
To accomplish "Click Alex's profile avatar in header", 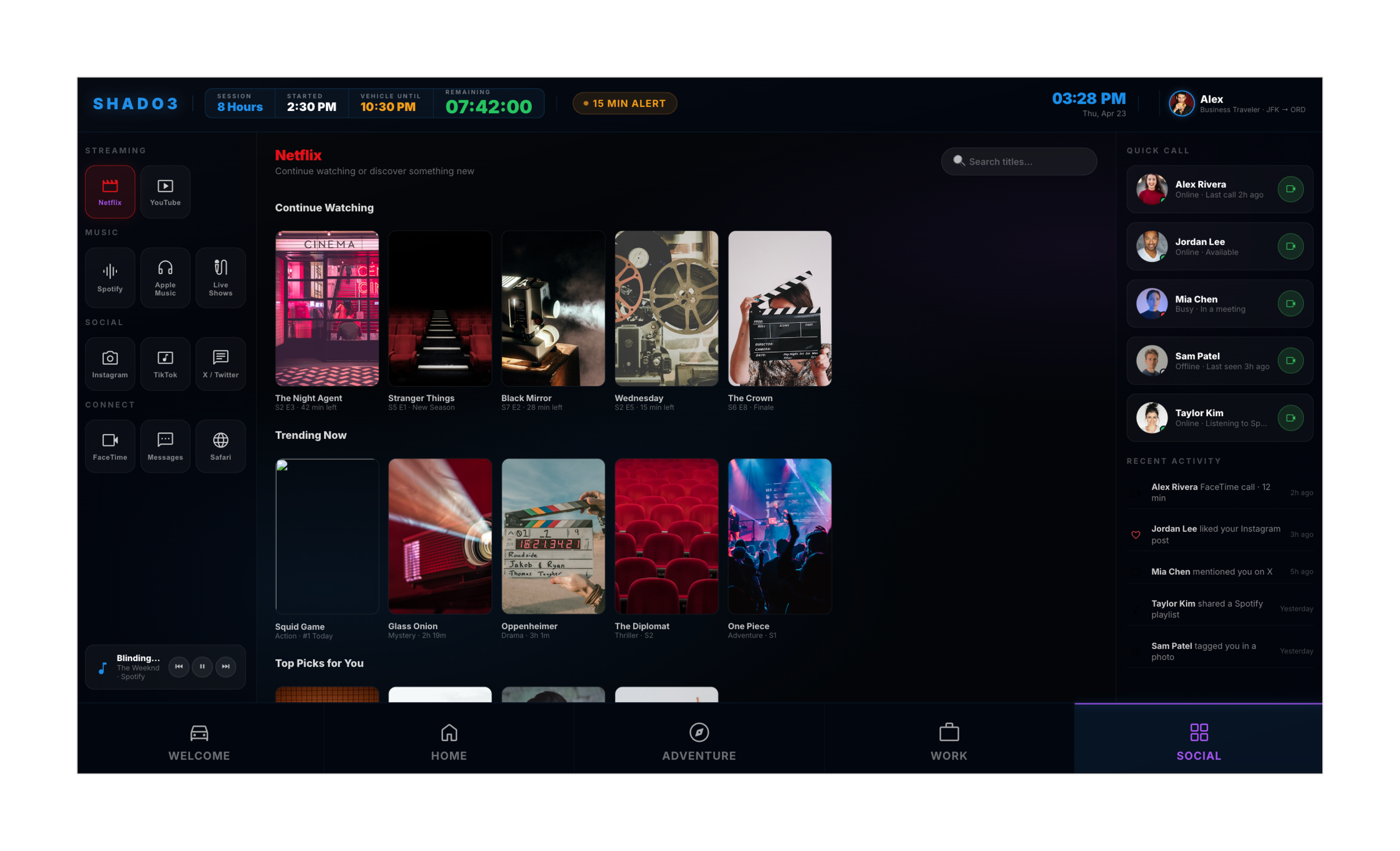I will (x=1181, y=104).
